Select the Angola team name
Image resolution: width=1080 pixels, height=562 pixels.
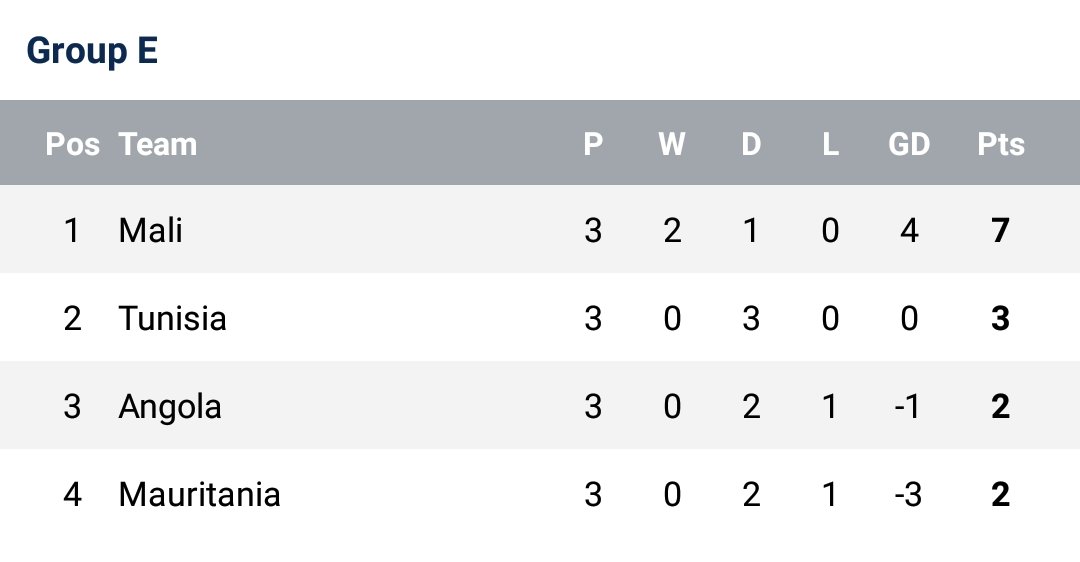point(170,407)
